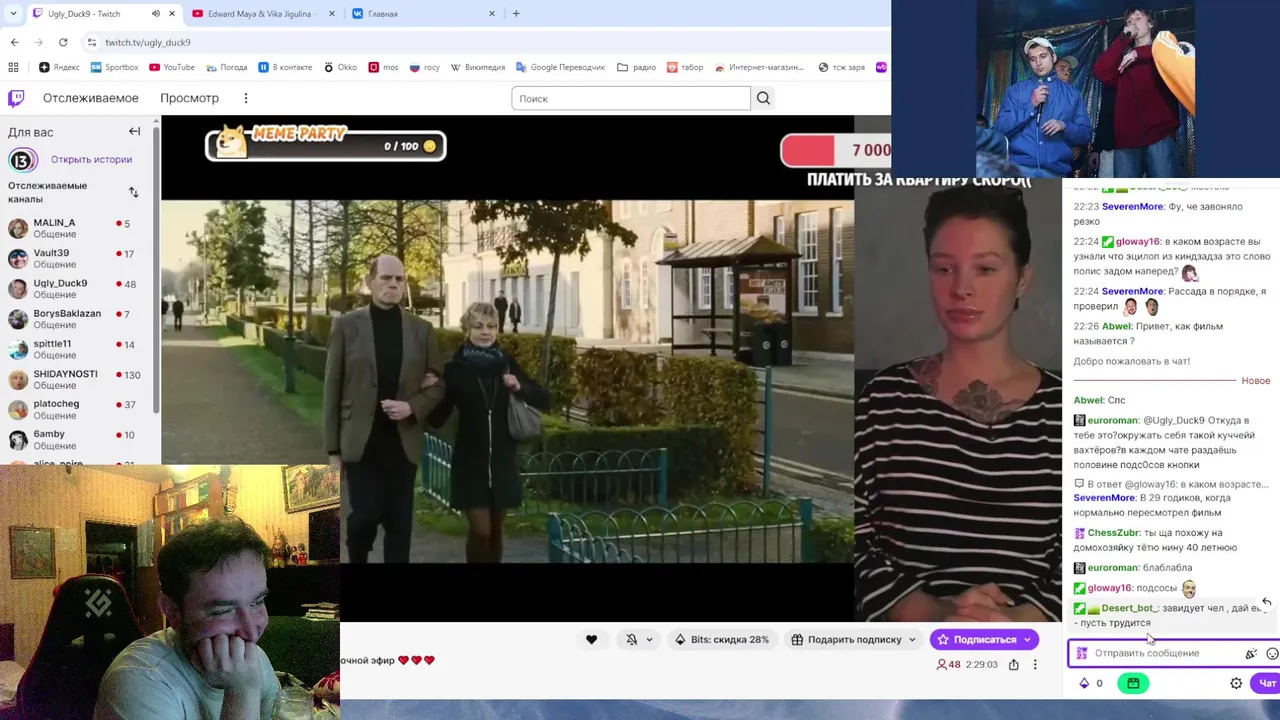The height and width of the screenshot is (720, 1280).
Task: Click the Подписаться subscribe button
Action: [984, 640]
